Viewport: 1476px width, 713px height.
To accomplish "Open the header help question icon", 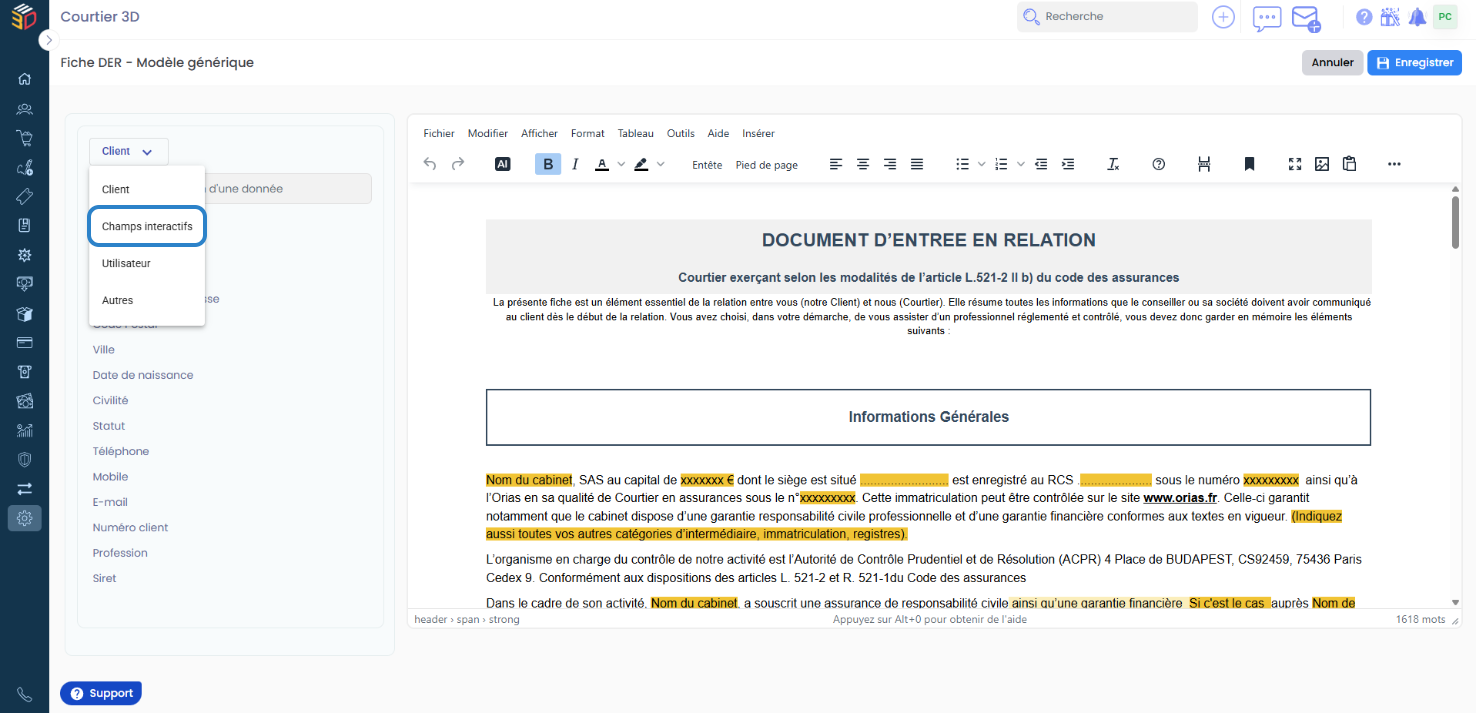I will 1364,17.
